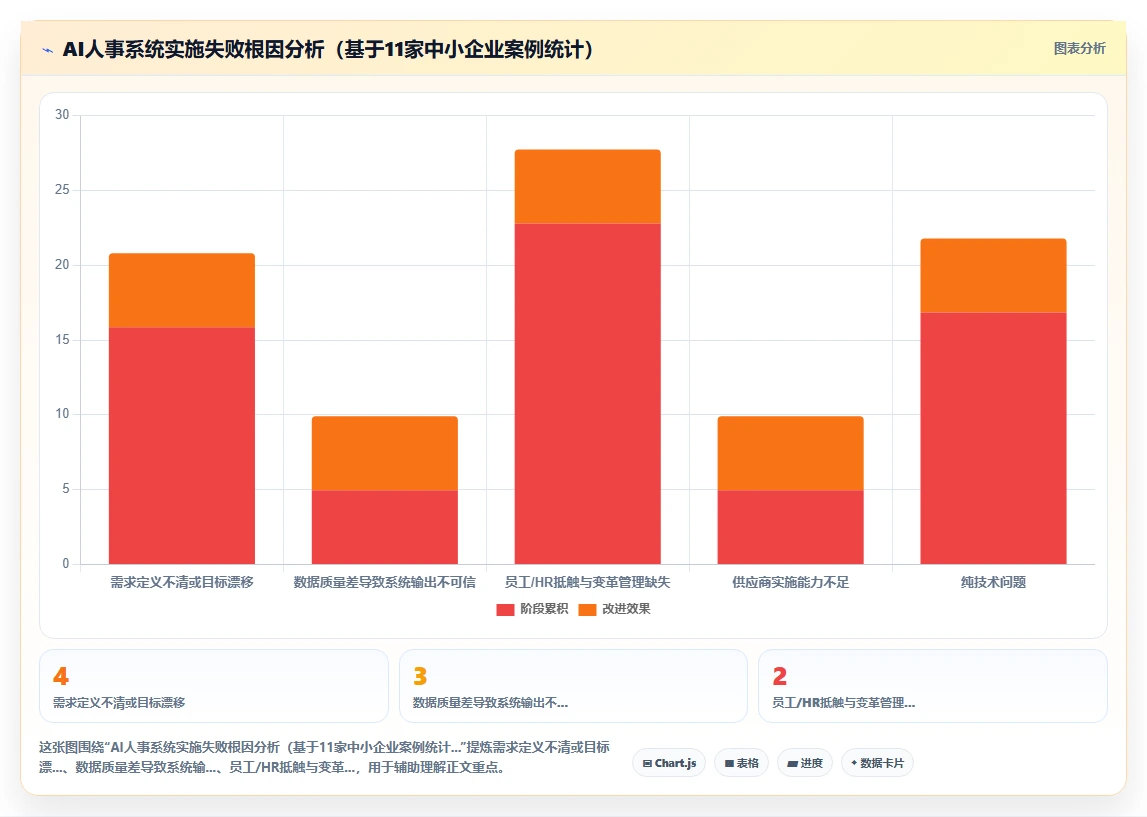Click the 阶段累积 legend label
The image size is (1147, 817).
544,609
